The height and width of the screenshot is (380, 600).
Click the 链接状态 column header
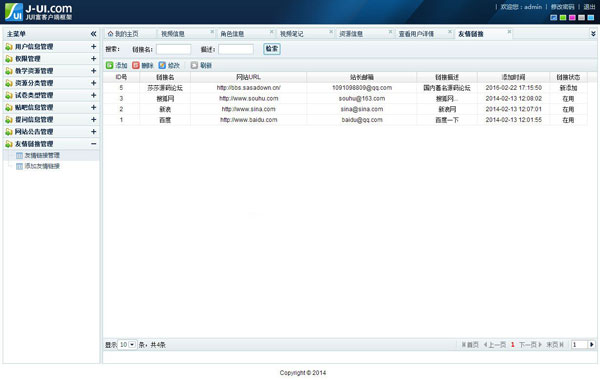point(568,77)
